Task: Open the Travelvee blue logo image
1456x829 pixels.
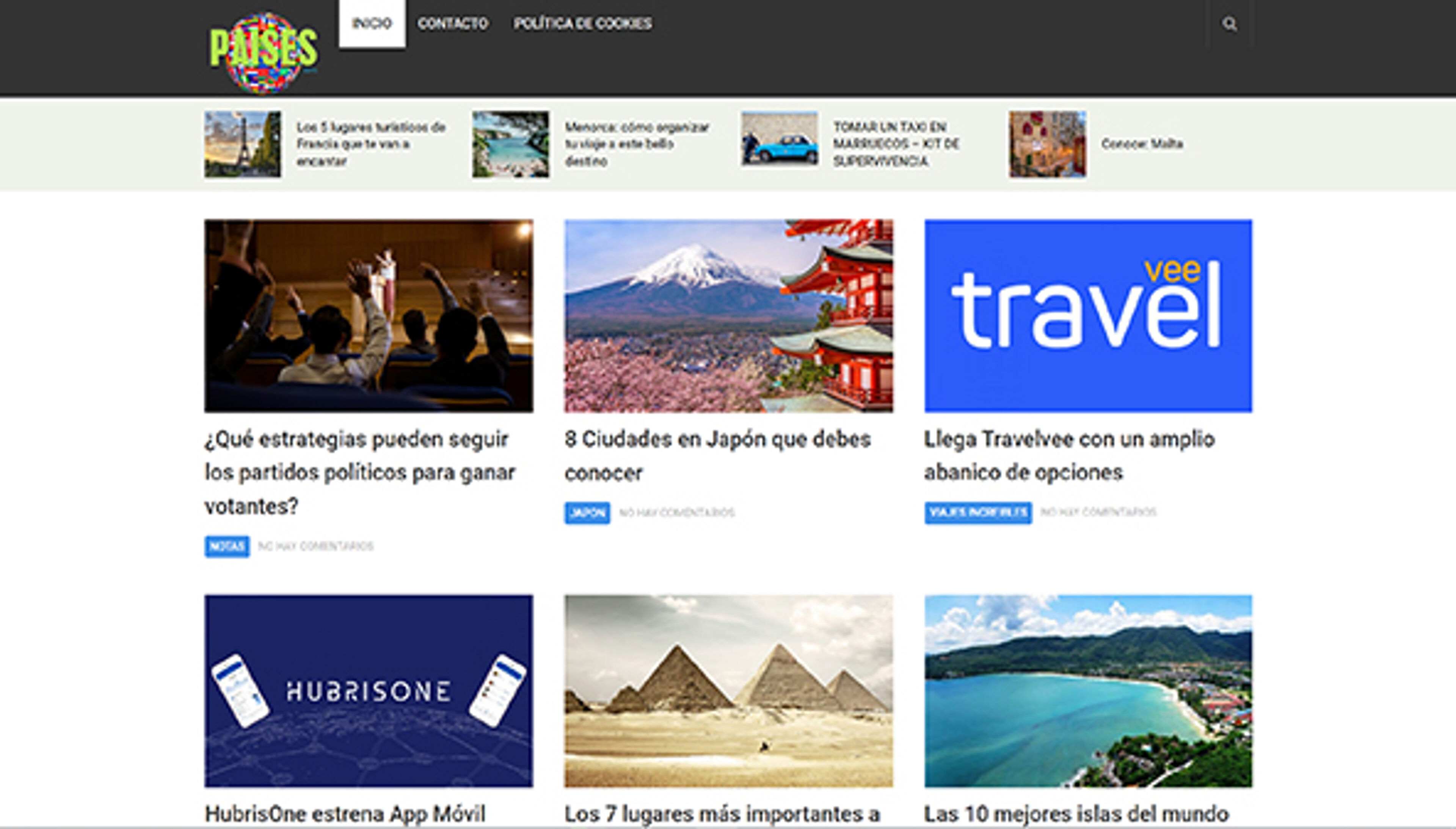Action: tap(1088, 316)
